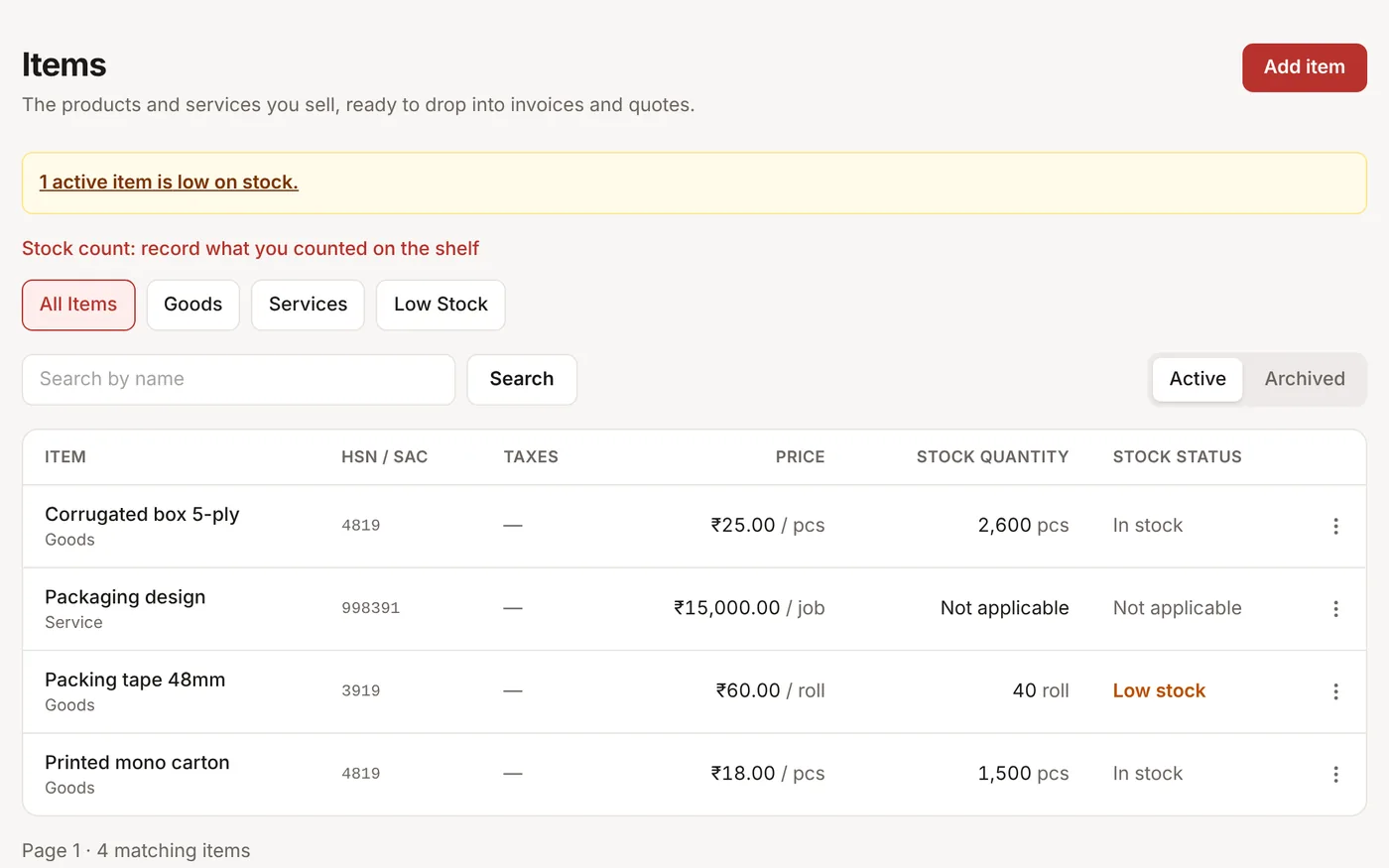Click the Low stock status label

click(1159, 691)
